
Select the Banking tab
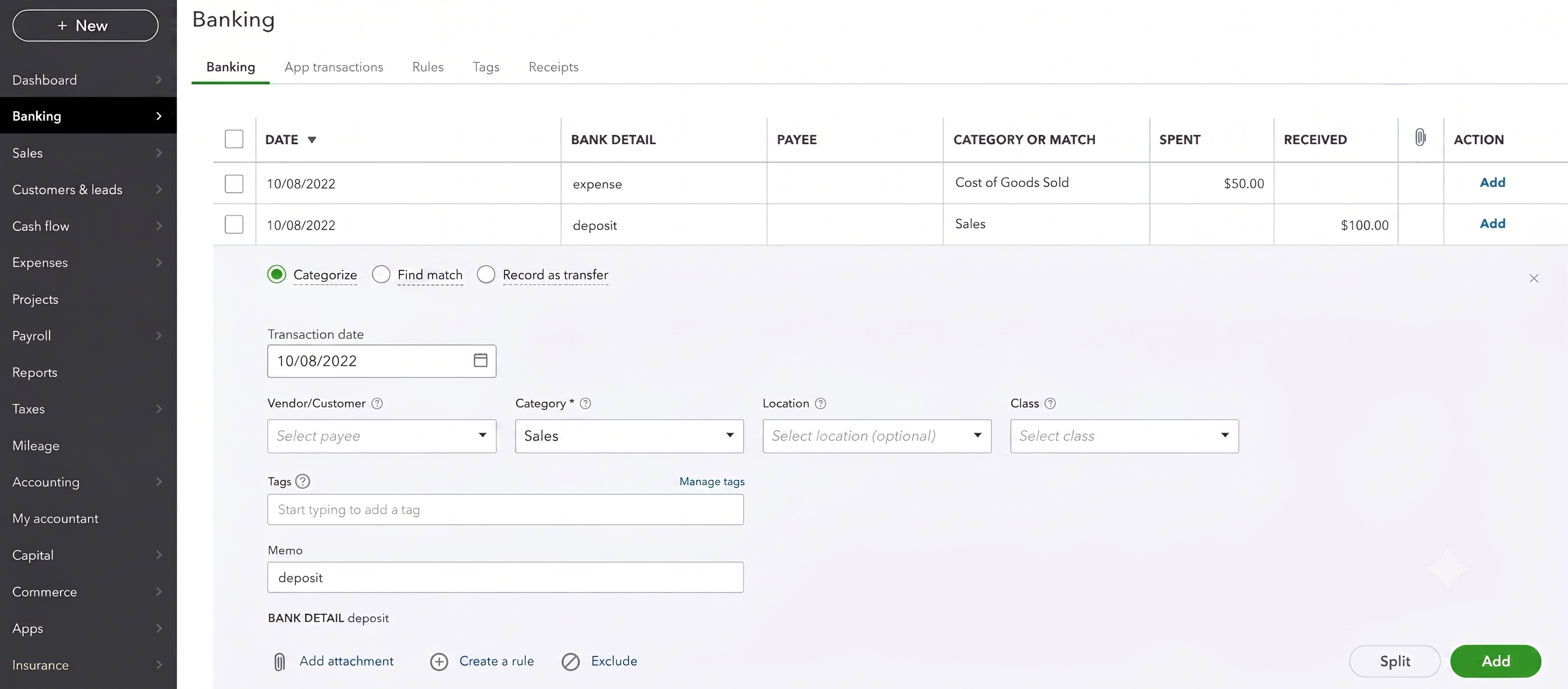pyautogui.click(x=230, y=67)
